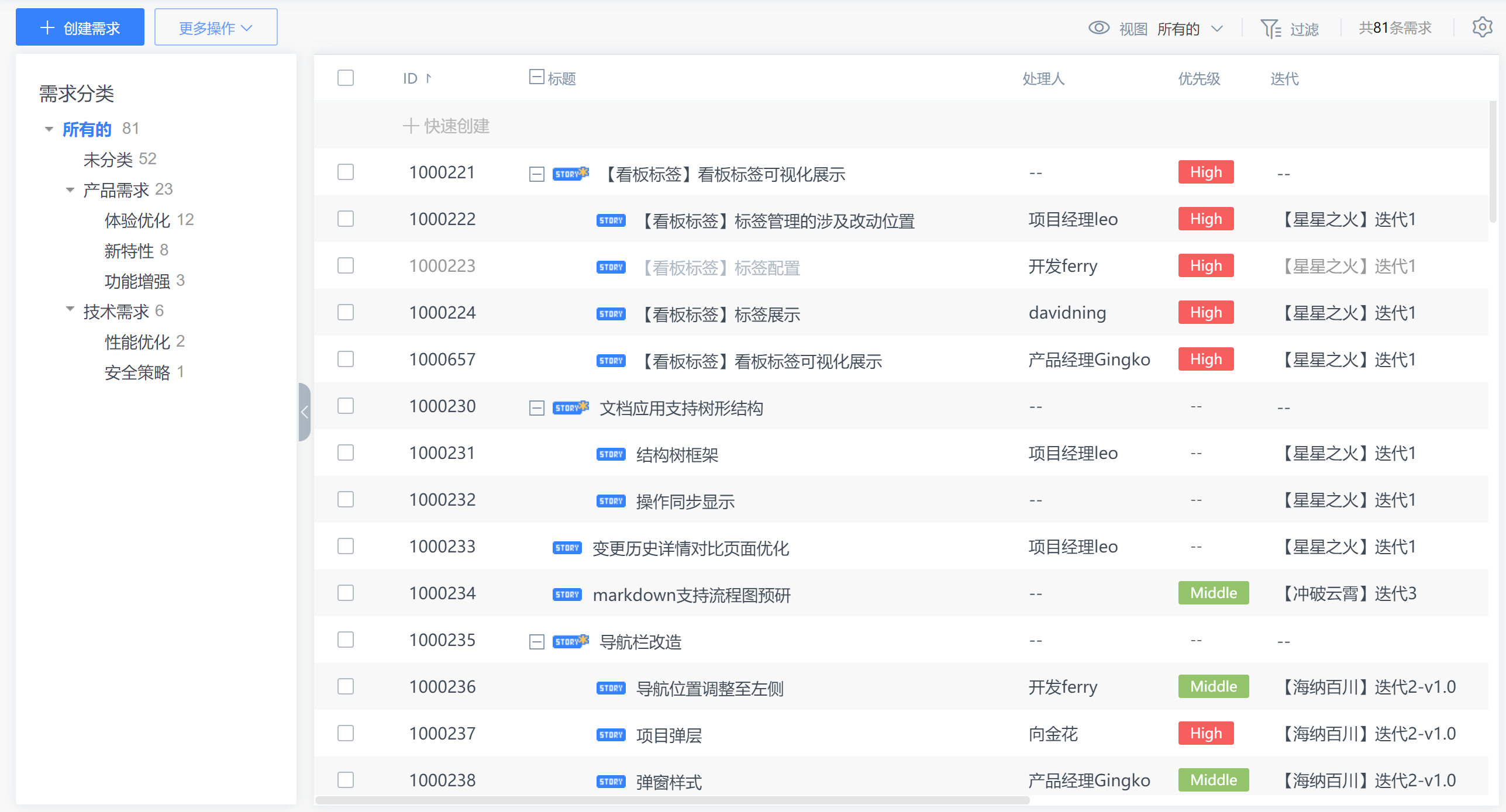The height and width of the screenshot is (812, 1506).
Task: Open requirement 【看板标签】标签展示
Action: coord(719,314)
